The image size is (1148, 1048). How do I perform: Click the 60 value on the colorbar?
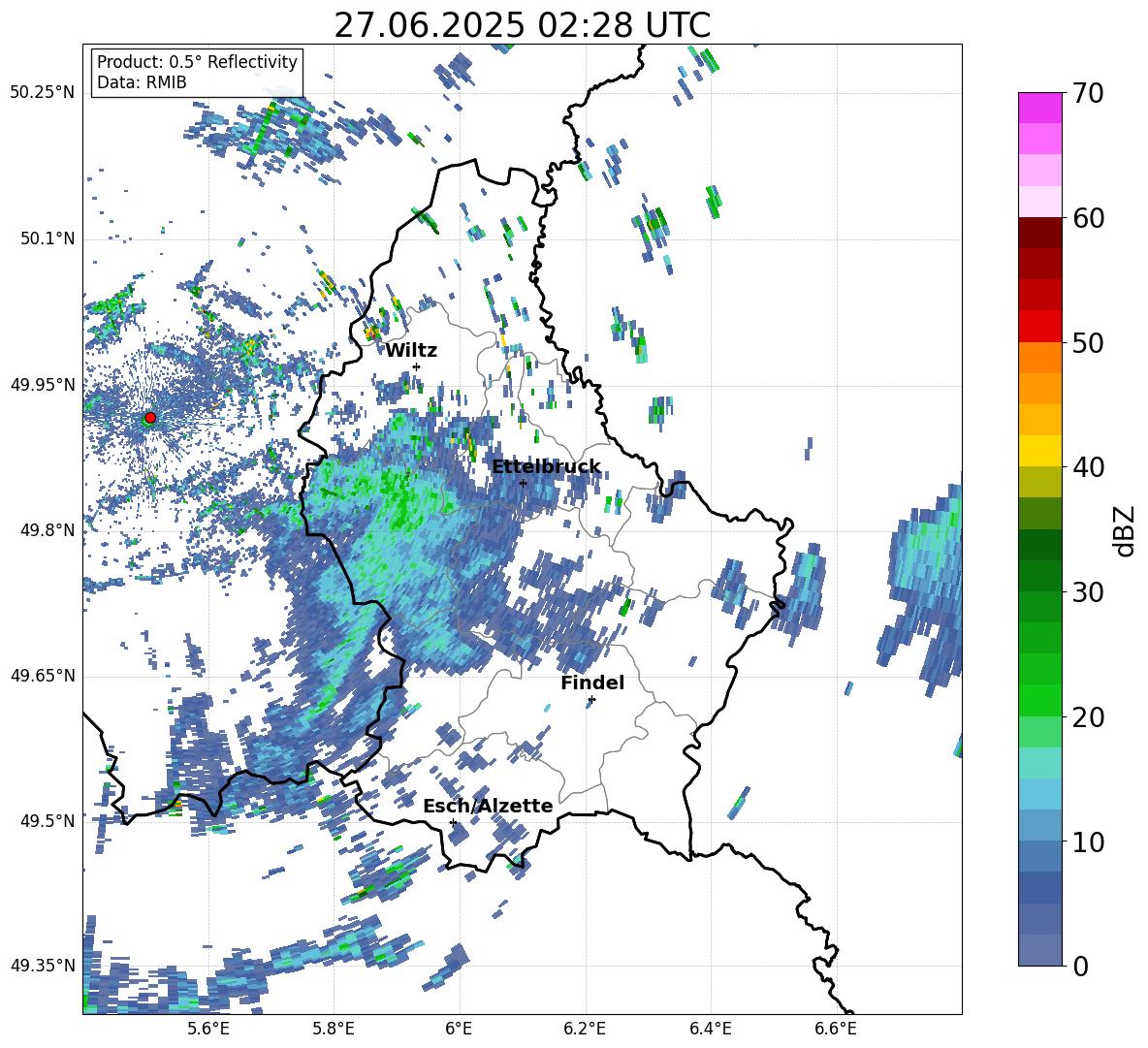(x=1087, y=218)
